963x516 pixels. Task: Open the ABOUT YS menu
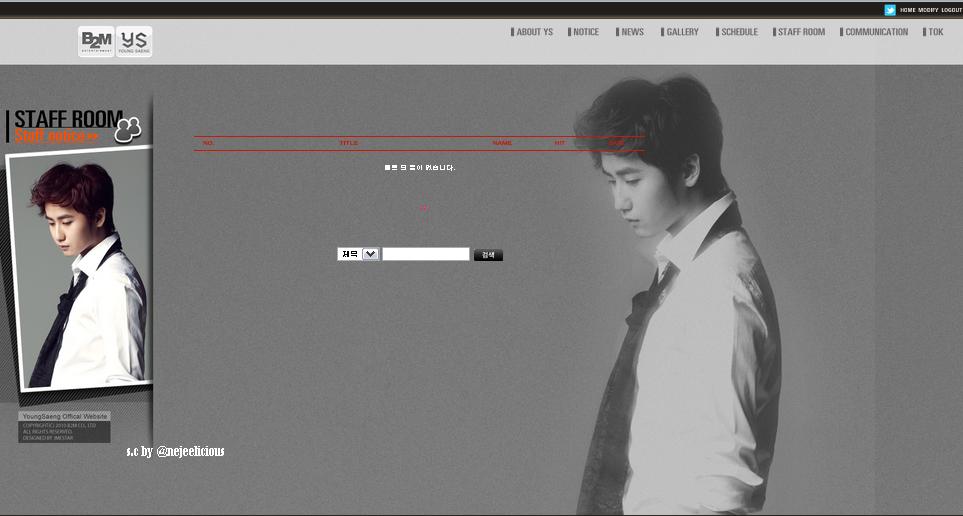point(532,32)
